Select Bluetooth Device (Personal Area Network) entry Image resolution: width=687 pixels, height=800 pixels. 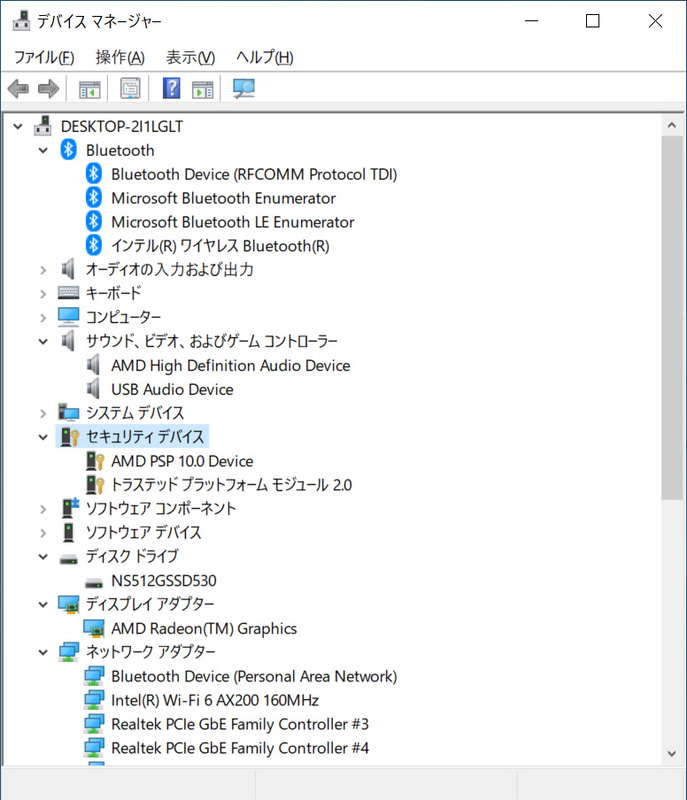click(254, 676)
